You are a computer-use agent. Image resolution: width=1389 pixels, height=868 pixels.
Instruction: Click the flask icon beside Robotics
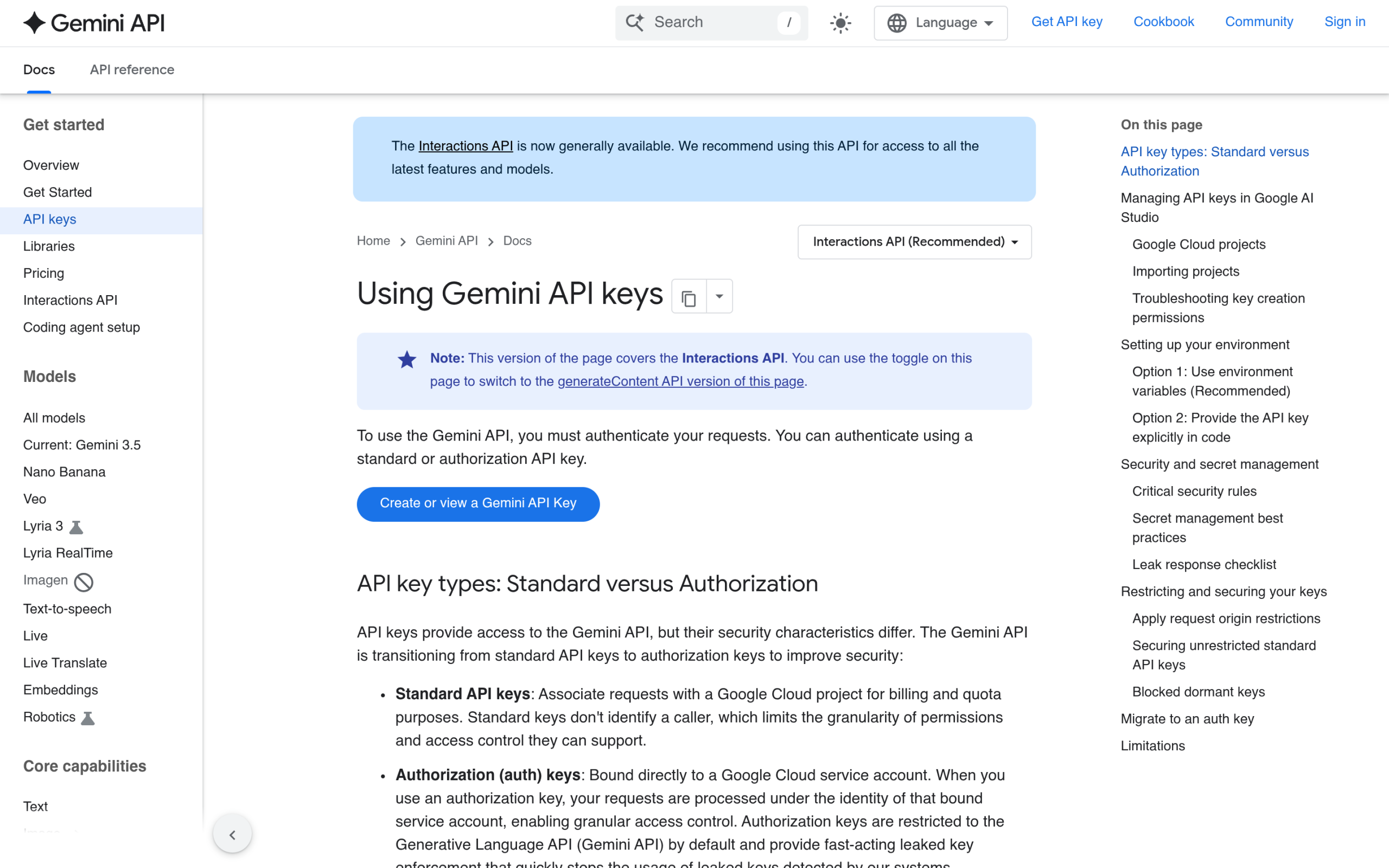coord(88,718)
